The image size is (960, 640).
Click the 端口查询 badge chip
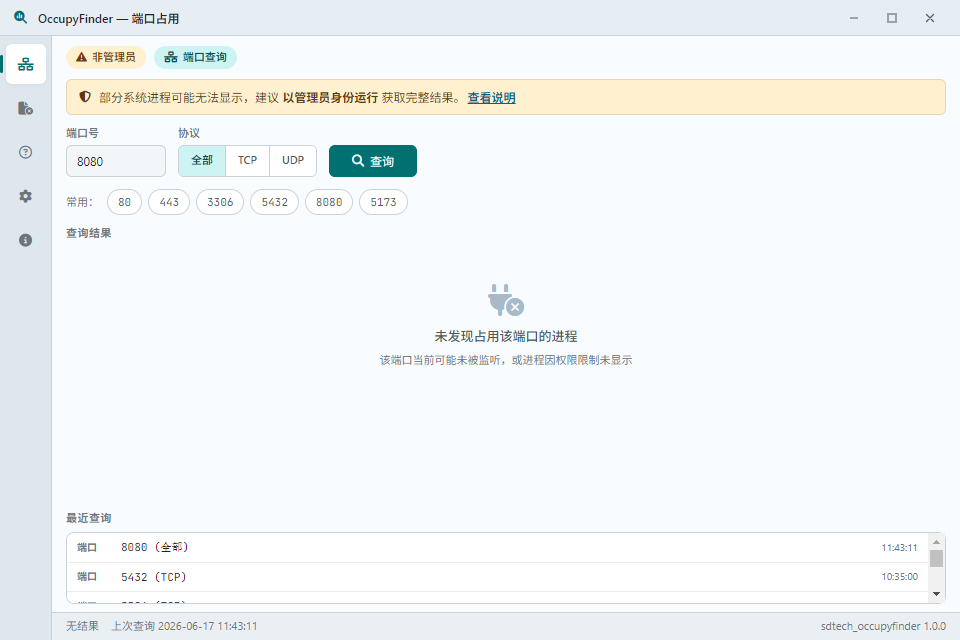point(195,57)
